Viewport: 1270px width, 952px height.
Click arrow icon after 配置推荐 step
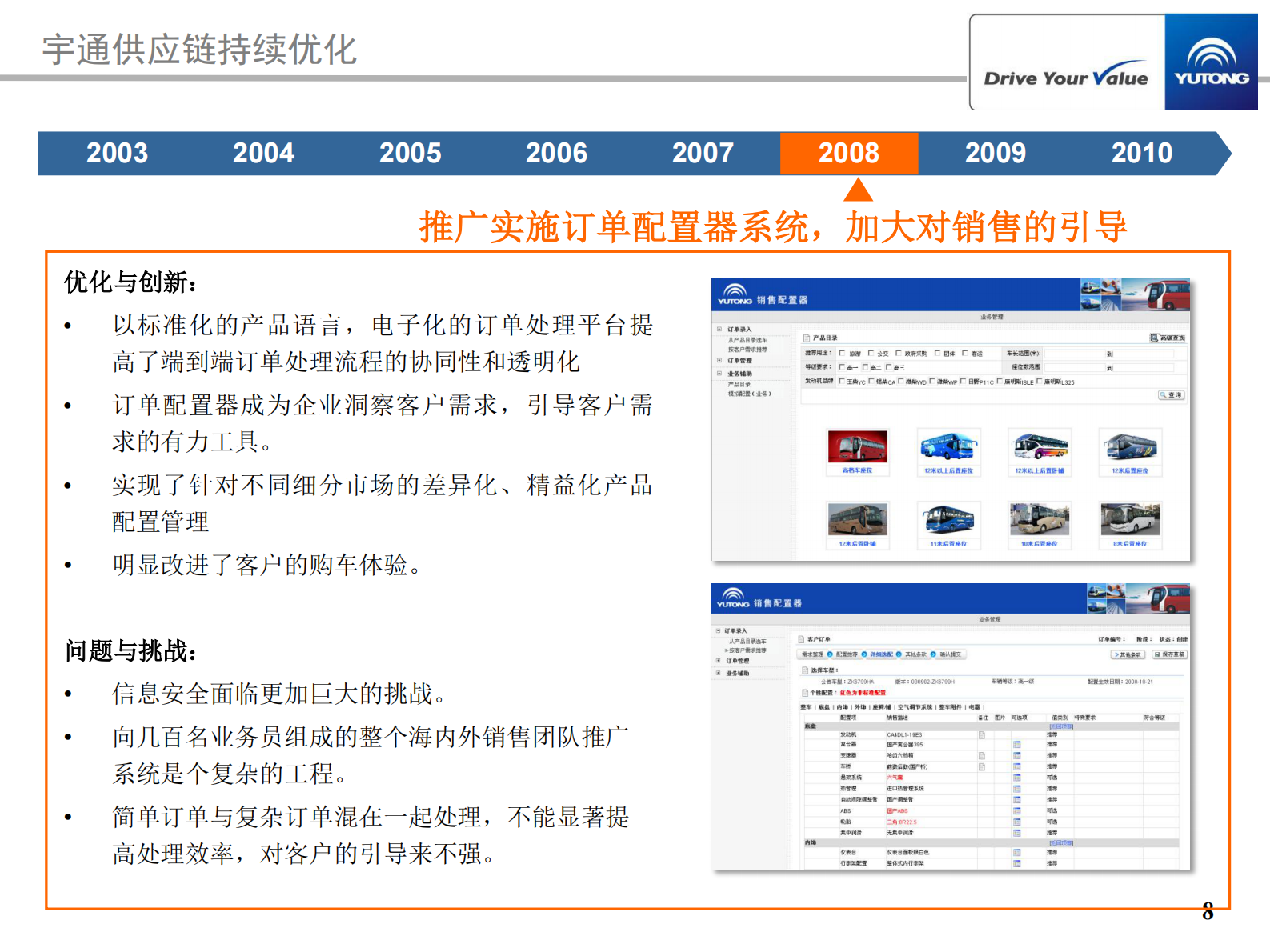point(864,654)
